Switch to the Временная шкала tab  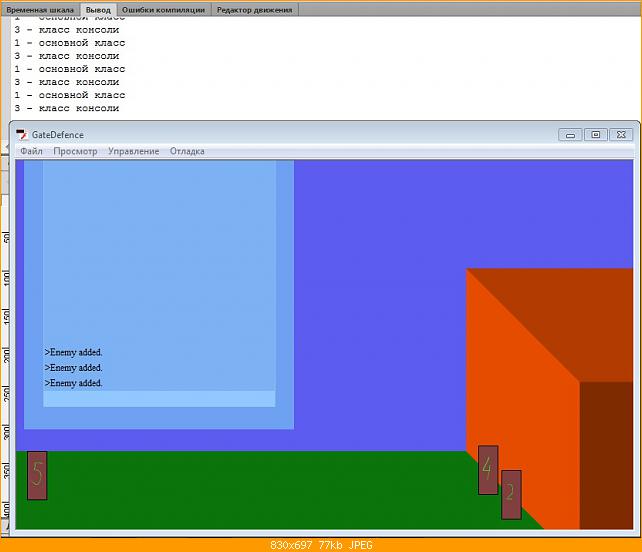point(40,10)
